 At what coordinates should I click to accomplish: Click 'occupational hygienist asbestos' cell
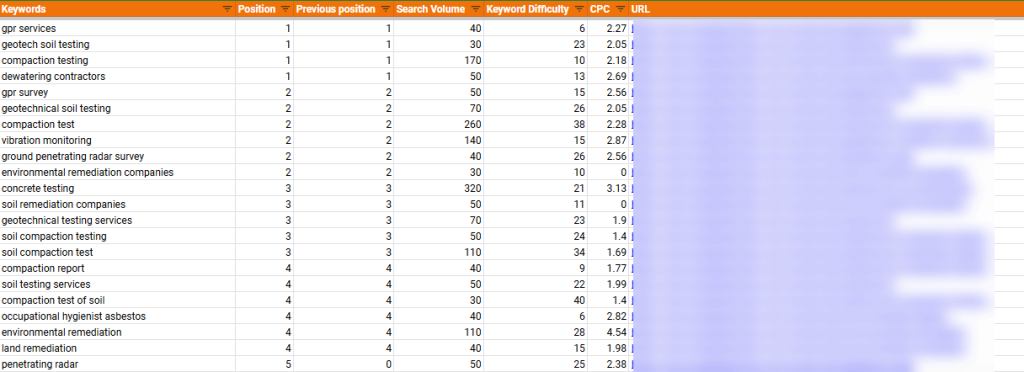point(118,317)
